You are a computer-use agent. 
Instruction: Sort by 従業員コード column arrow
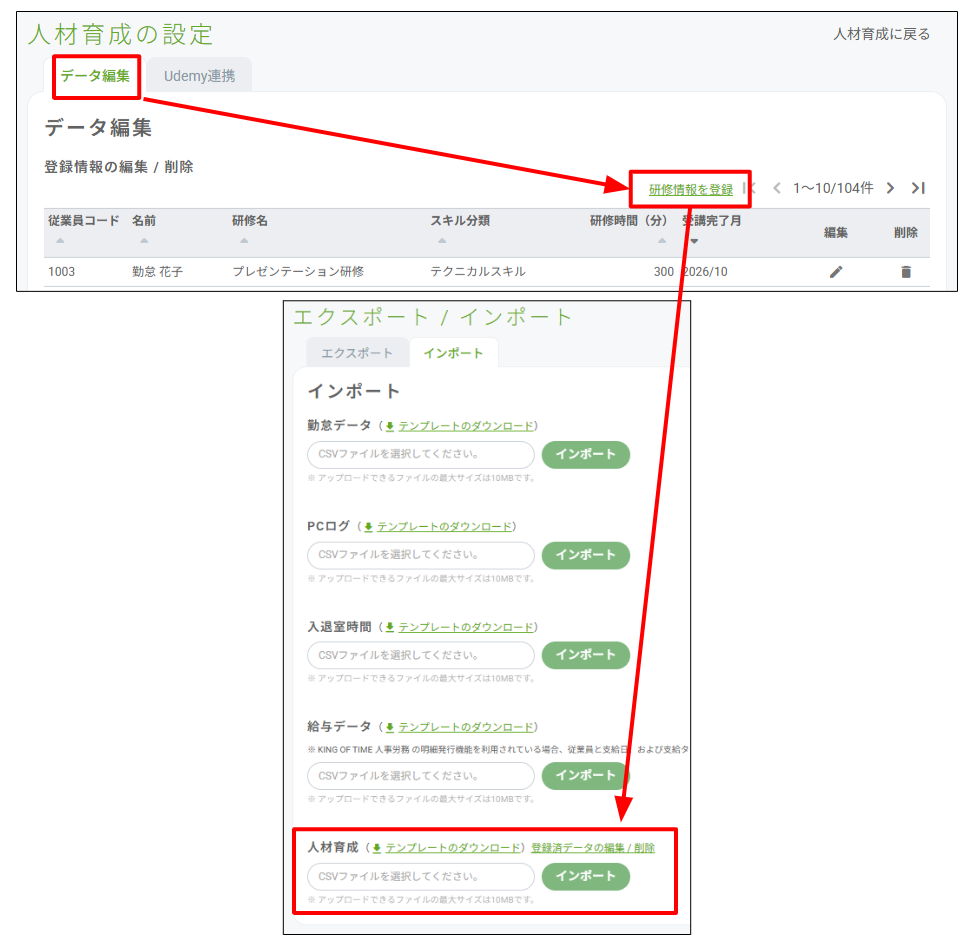pos(60,240)
